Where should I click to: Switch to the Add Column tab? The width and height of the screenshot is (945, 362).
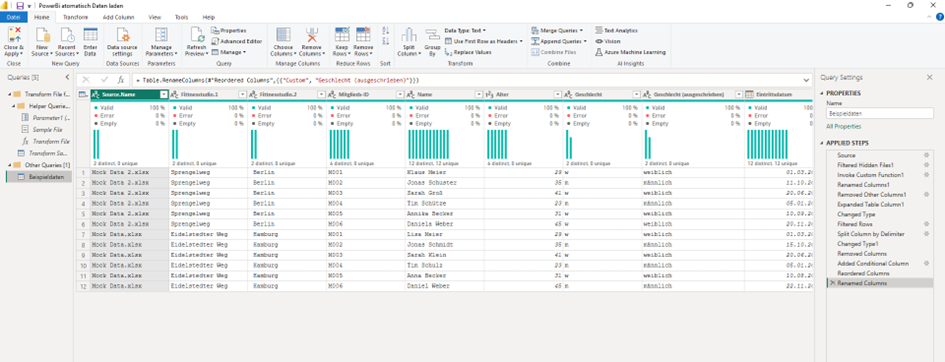[x=118, y=17]
